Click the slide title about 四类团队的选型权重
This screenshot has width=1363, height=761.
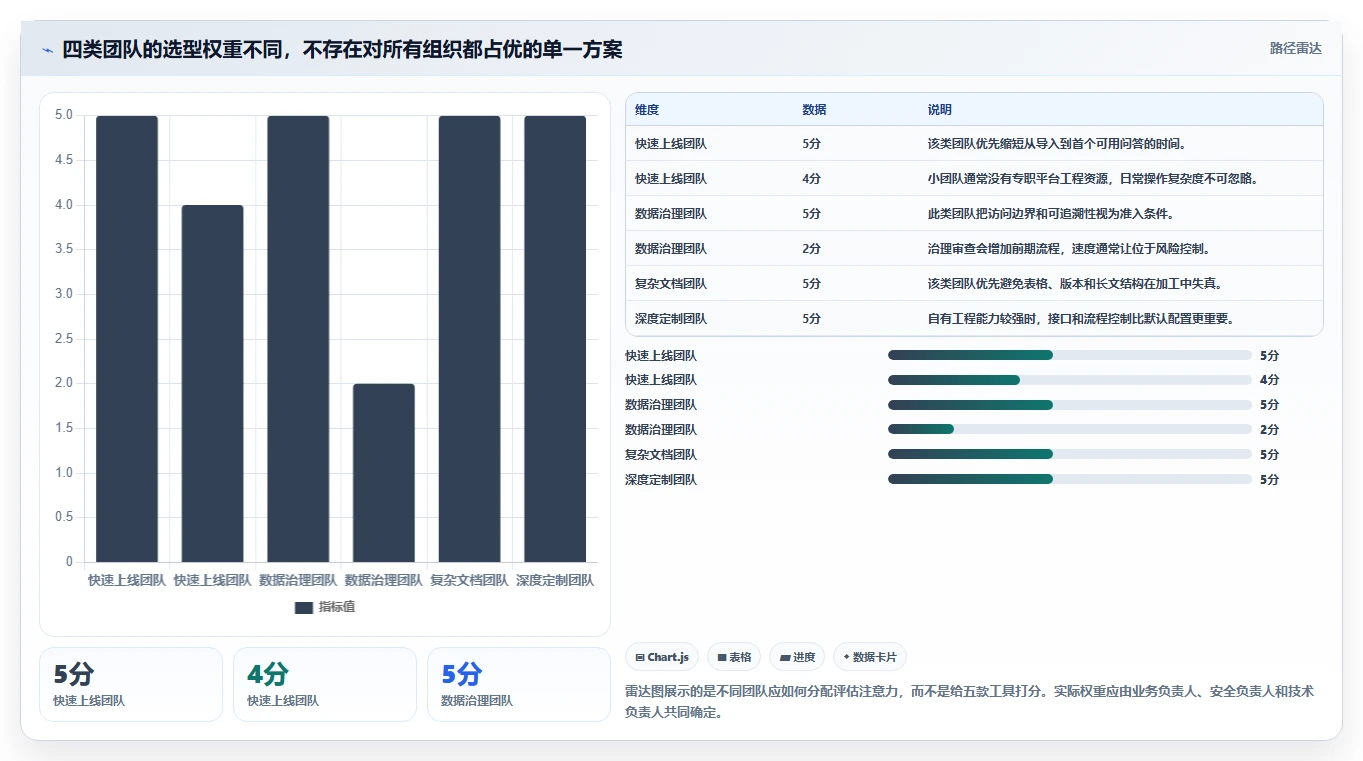342,49
